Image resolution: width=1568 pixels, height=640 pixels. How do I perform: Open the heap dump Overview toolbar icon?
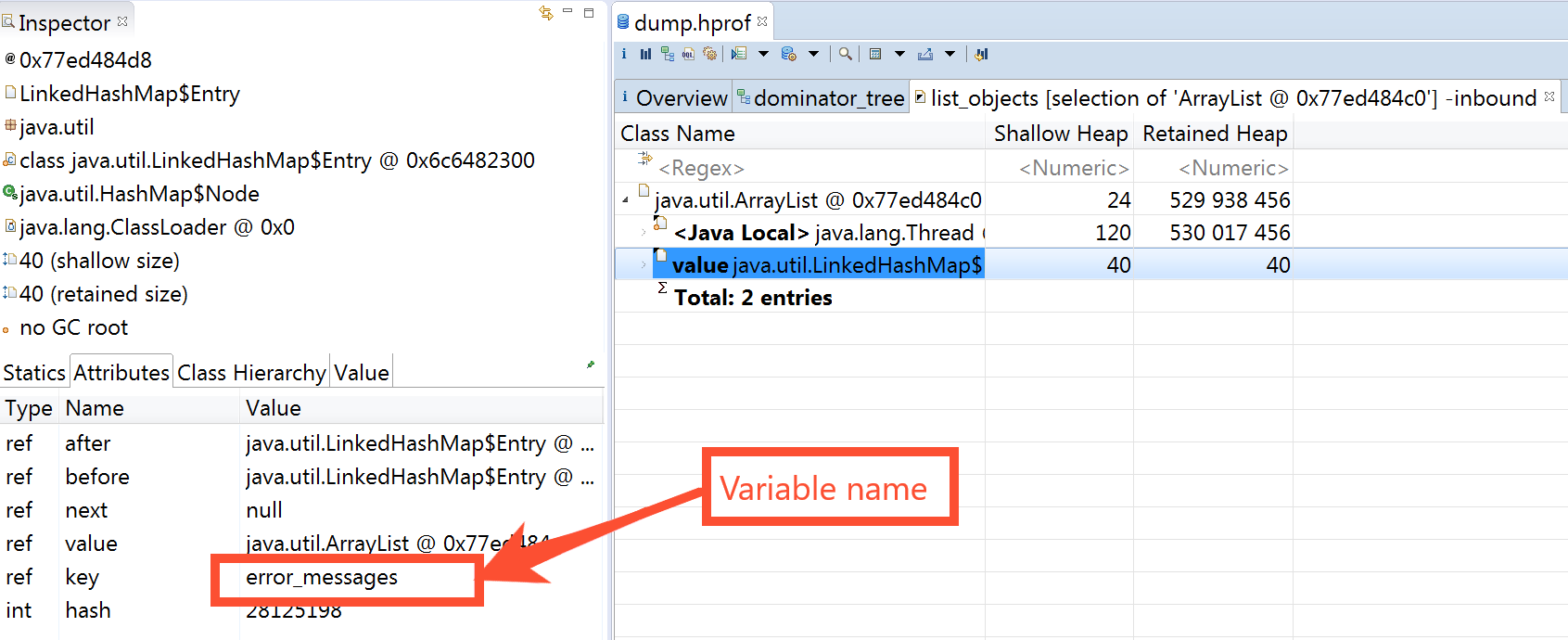[624, 54]
